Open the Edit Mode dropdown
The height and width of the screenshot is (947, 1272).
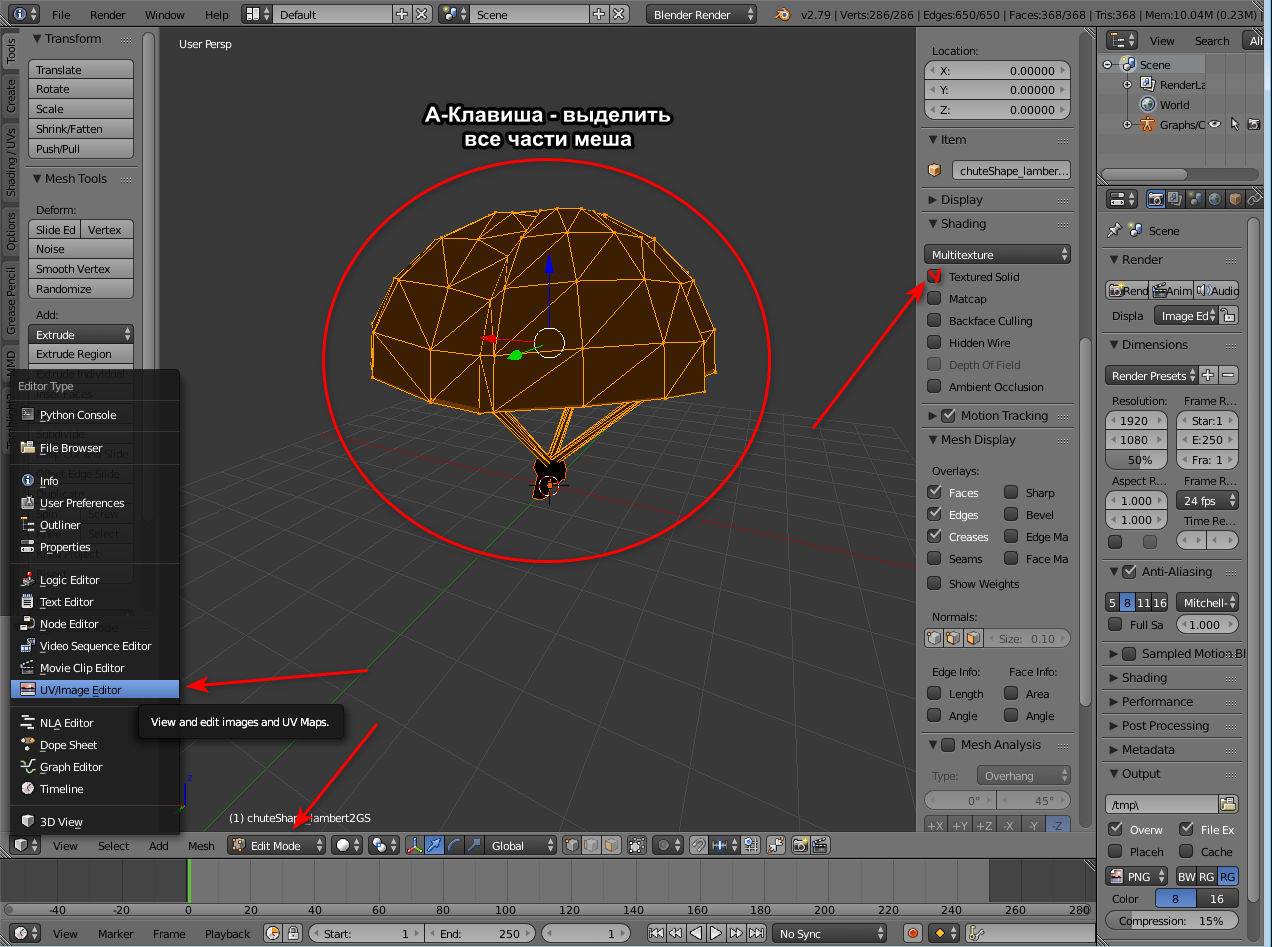click(x=278, y=845)
